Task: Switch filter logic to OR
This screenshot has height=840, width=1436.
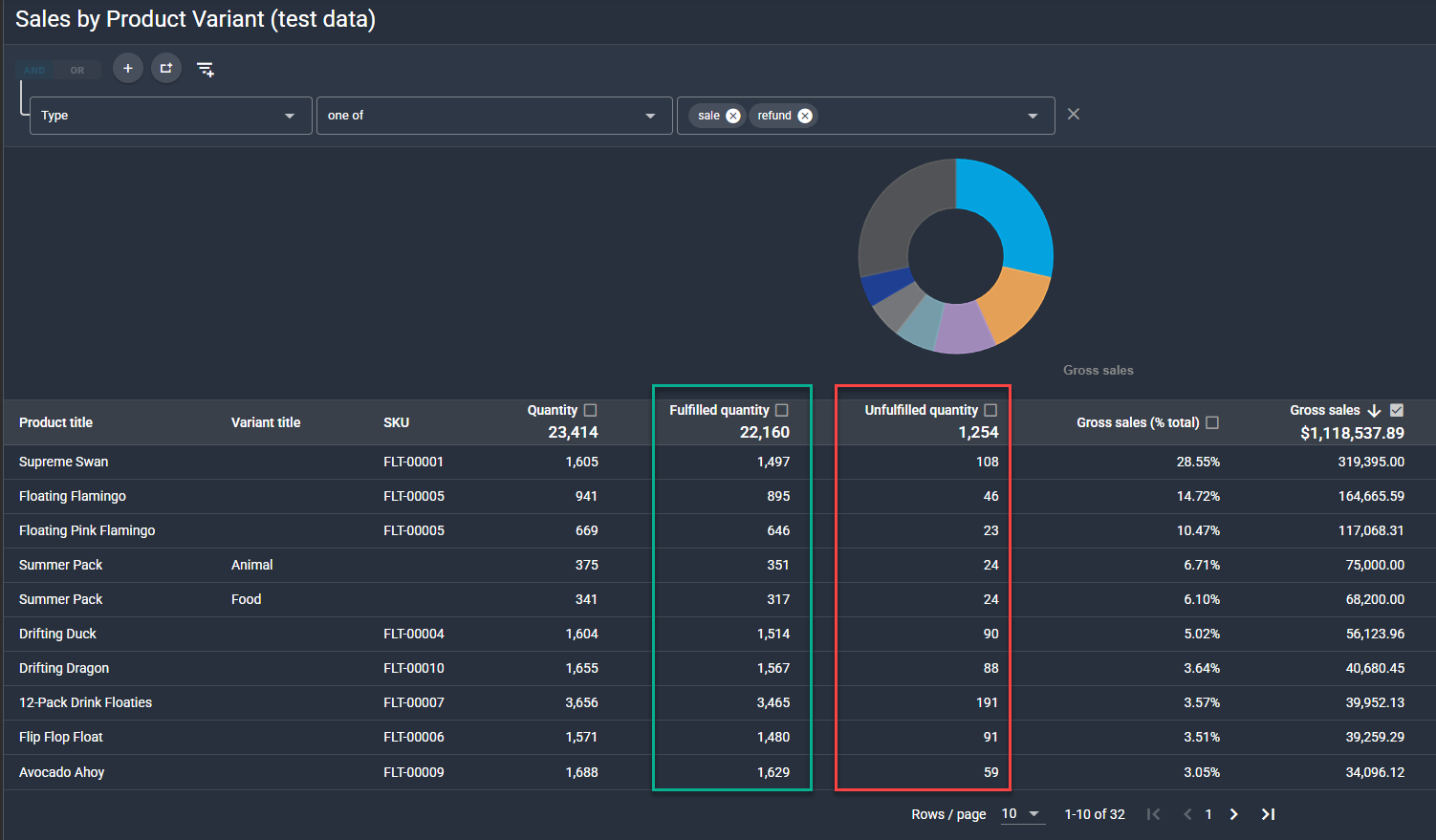Action: [77, 70]
